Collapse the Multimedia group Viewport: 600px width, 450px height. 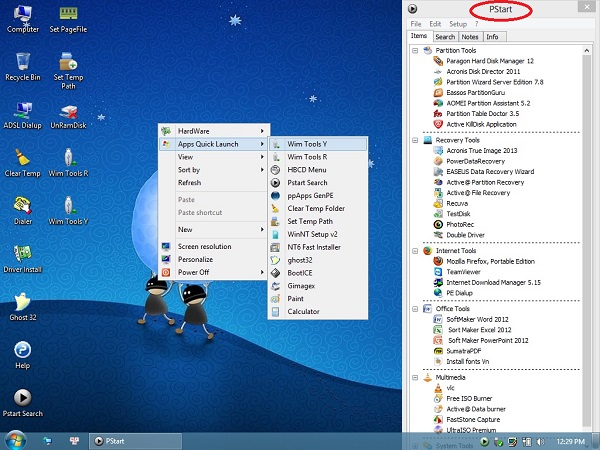[x=415, y=378]
